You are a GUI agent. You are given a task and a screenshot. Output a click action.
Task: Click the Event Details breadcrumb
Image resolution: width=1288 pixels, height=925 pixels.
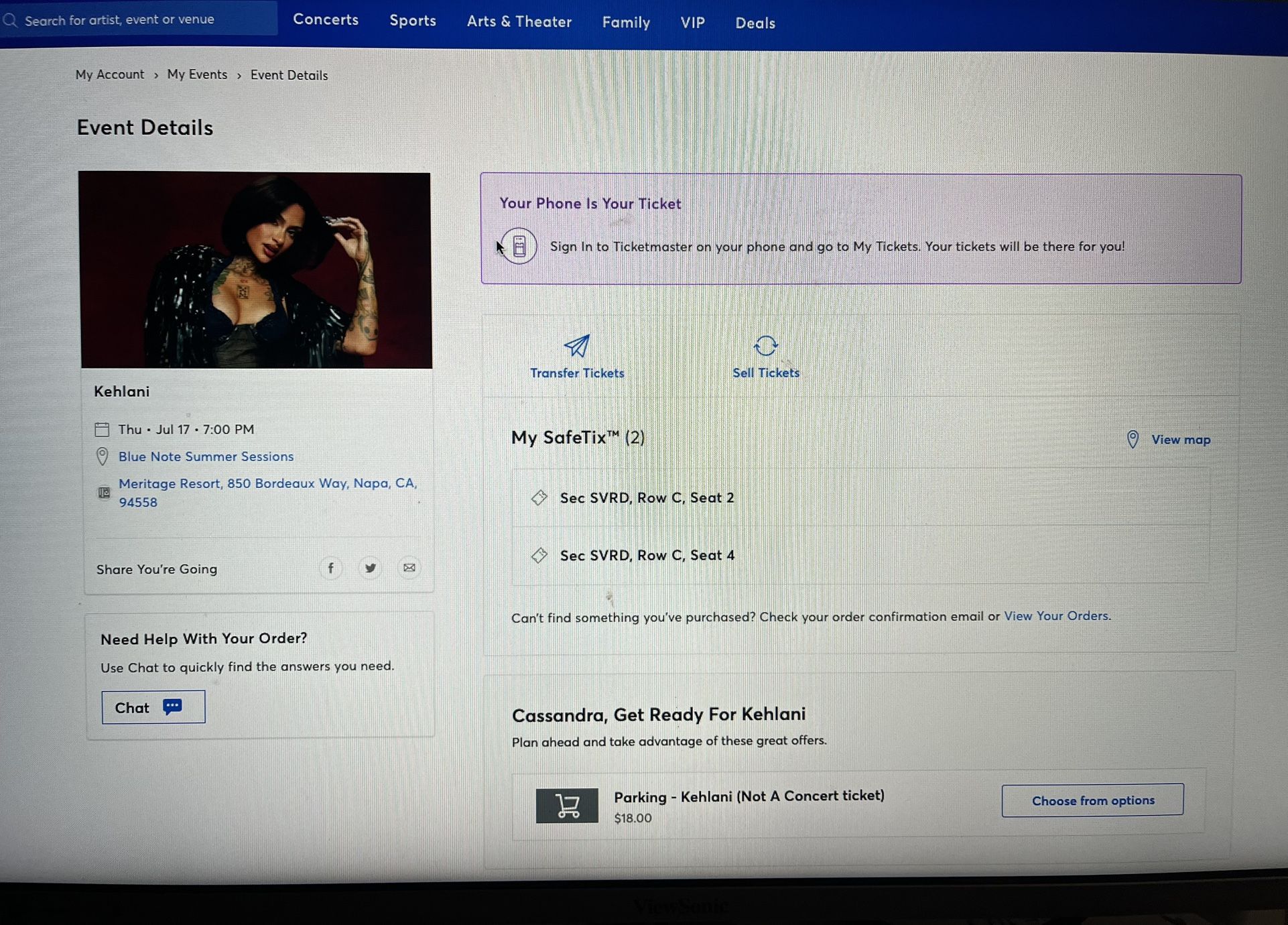coord(289,75)
